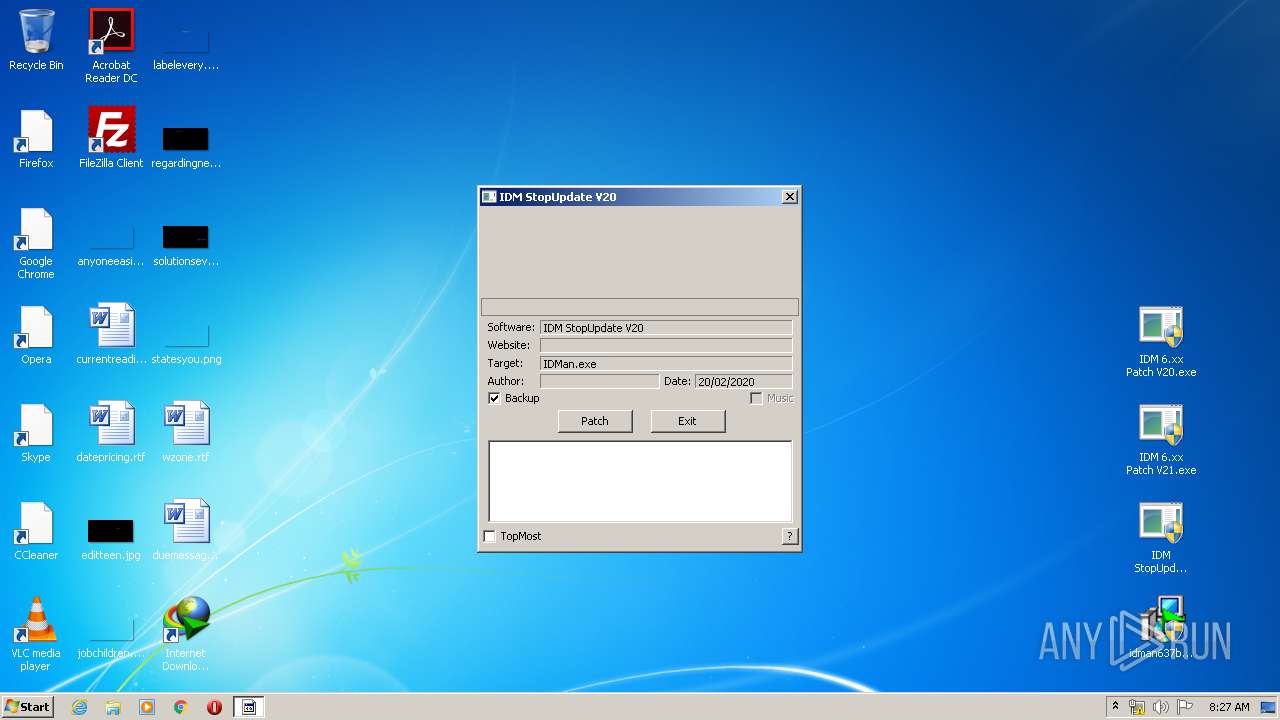Open Windows Explorer folder in taskbar
The width and height of the screenshot is (1280, 720).
coord(113,707)
